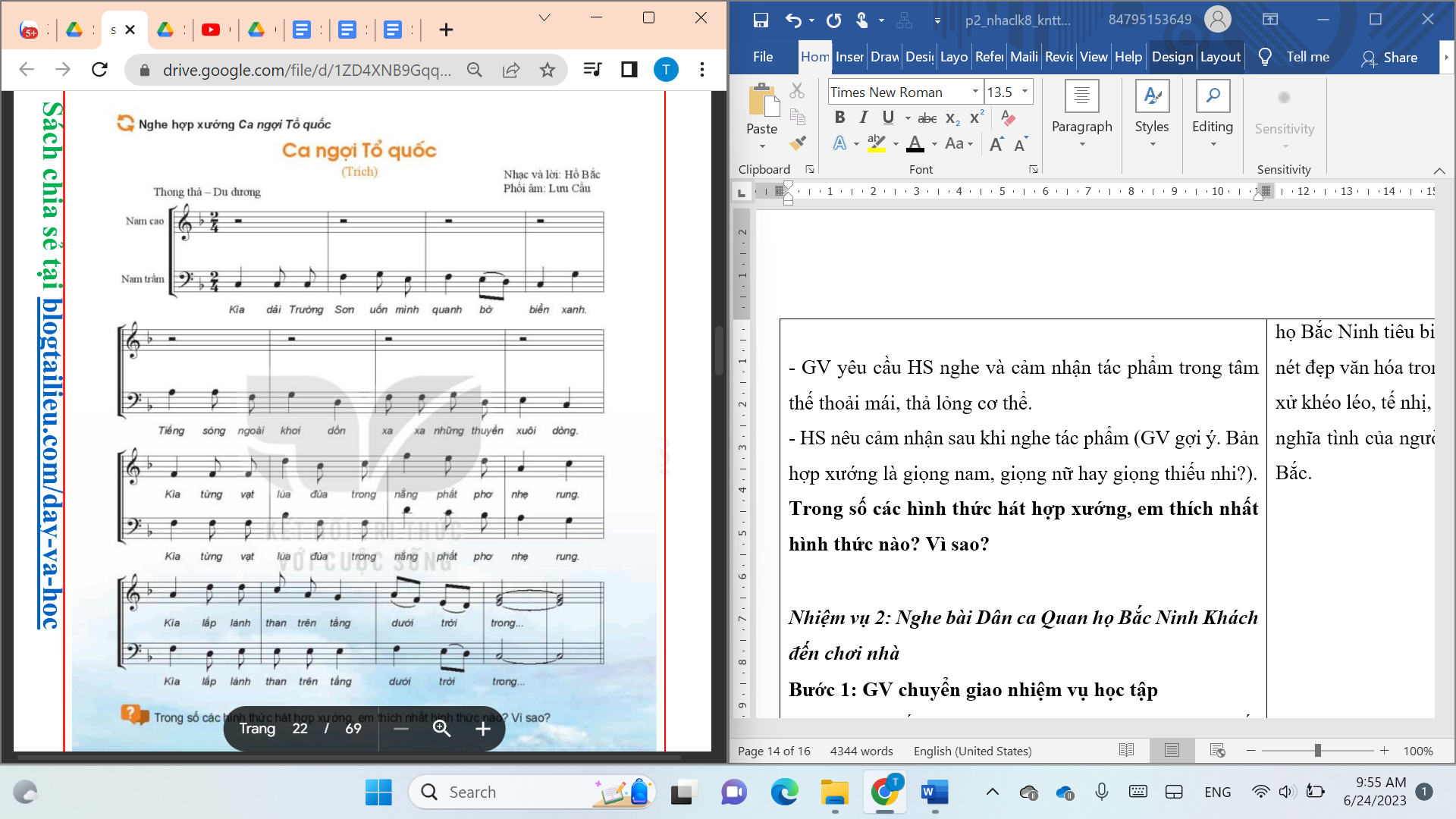Switch to Print Layout view
The width and height of the screenshot is (1456, 819).
[1172, 750]
